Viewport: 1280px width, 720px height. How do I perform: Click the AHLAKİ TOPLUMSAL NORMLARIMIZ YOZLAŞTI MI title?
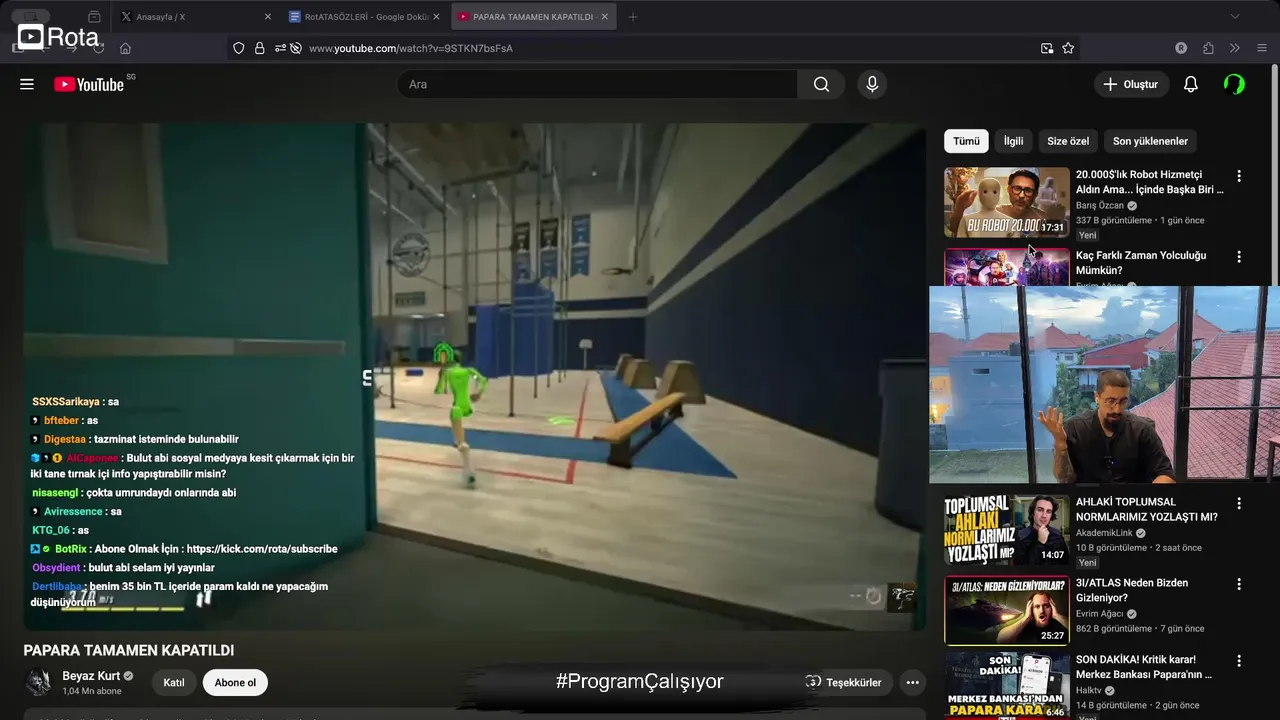1147,510
